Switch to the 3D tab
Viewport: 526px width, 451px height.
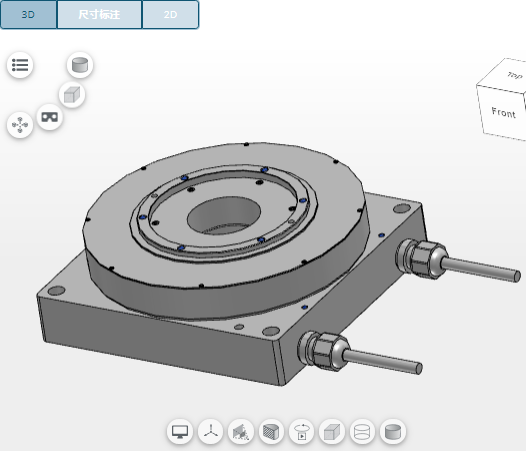pos(28,14)
